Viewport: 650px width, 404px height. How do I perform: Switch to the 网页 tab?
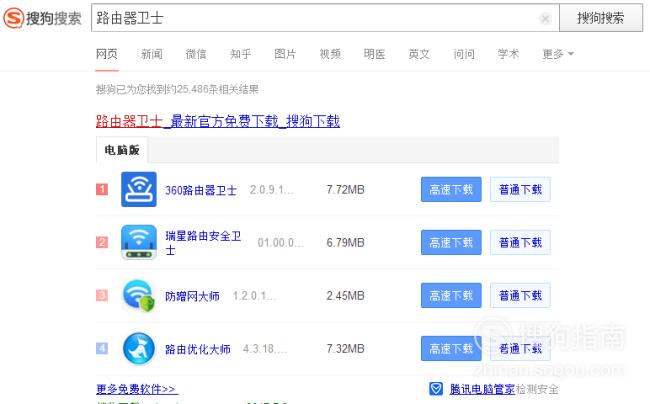point(107,54)
